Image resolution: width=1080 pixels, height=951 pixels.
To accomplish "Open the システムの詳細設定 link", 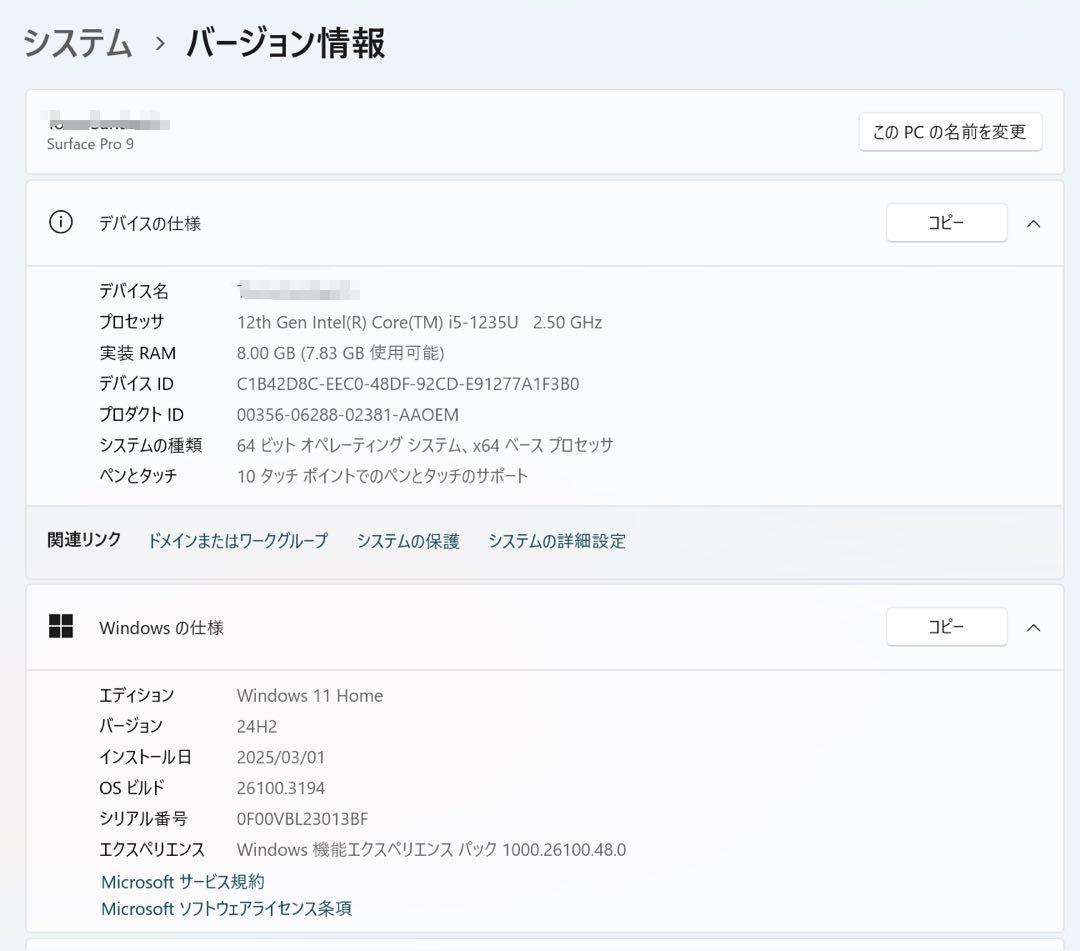I will click(557, 540).
